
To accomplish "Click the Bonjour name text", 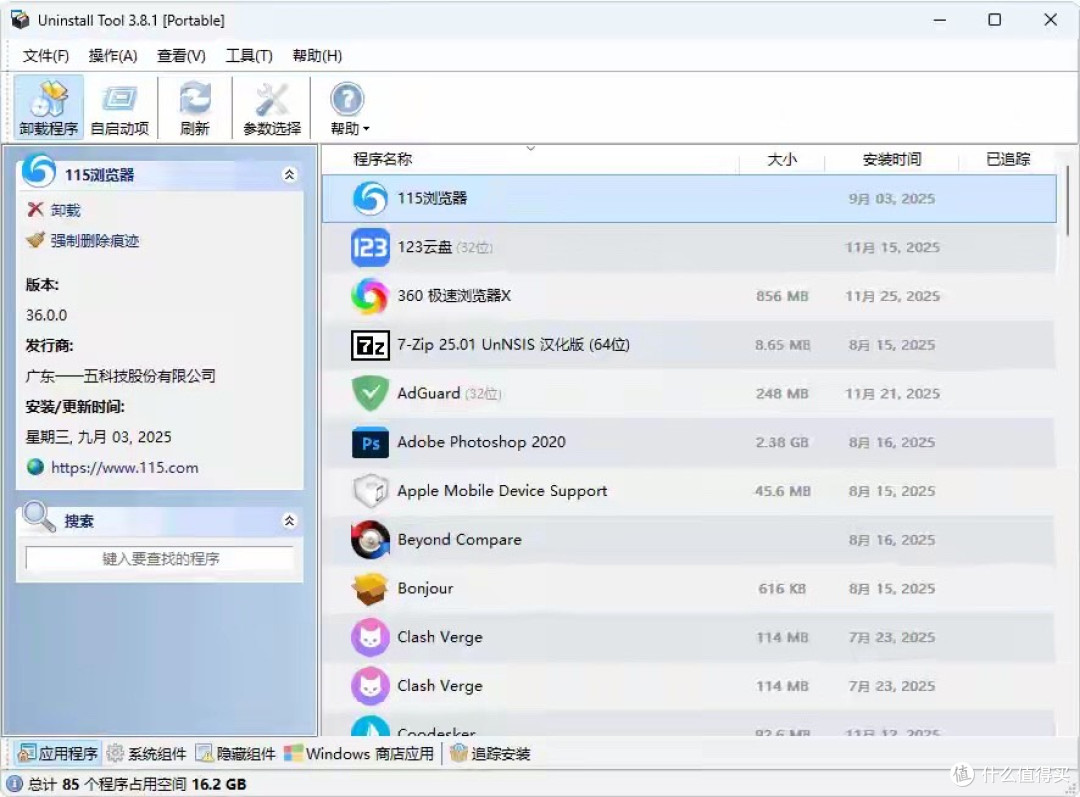I will [x=425, y=588].
